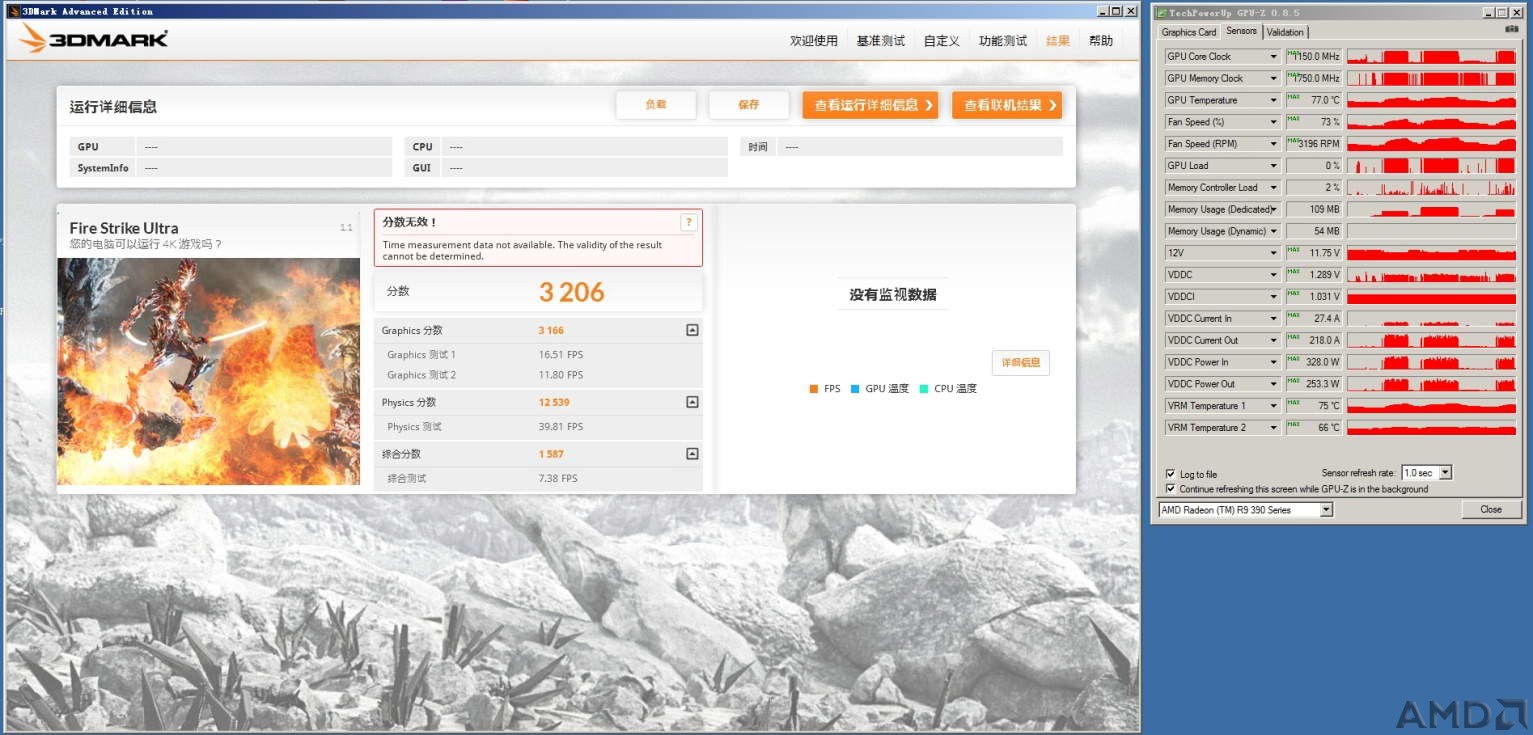Image resolution: width=1533 pixels, height=735 pixels.
Task: Click the orange 查看联机结果 button
Action: click(1007, 105)
